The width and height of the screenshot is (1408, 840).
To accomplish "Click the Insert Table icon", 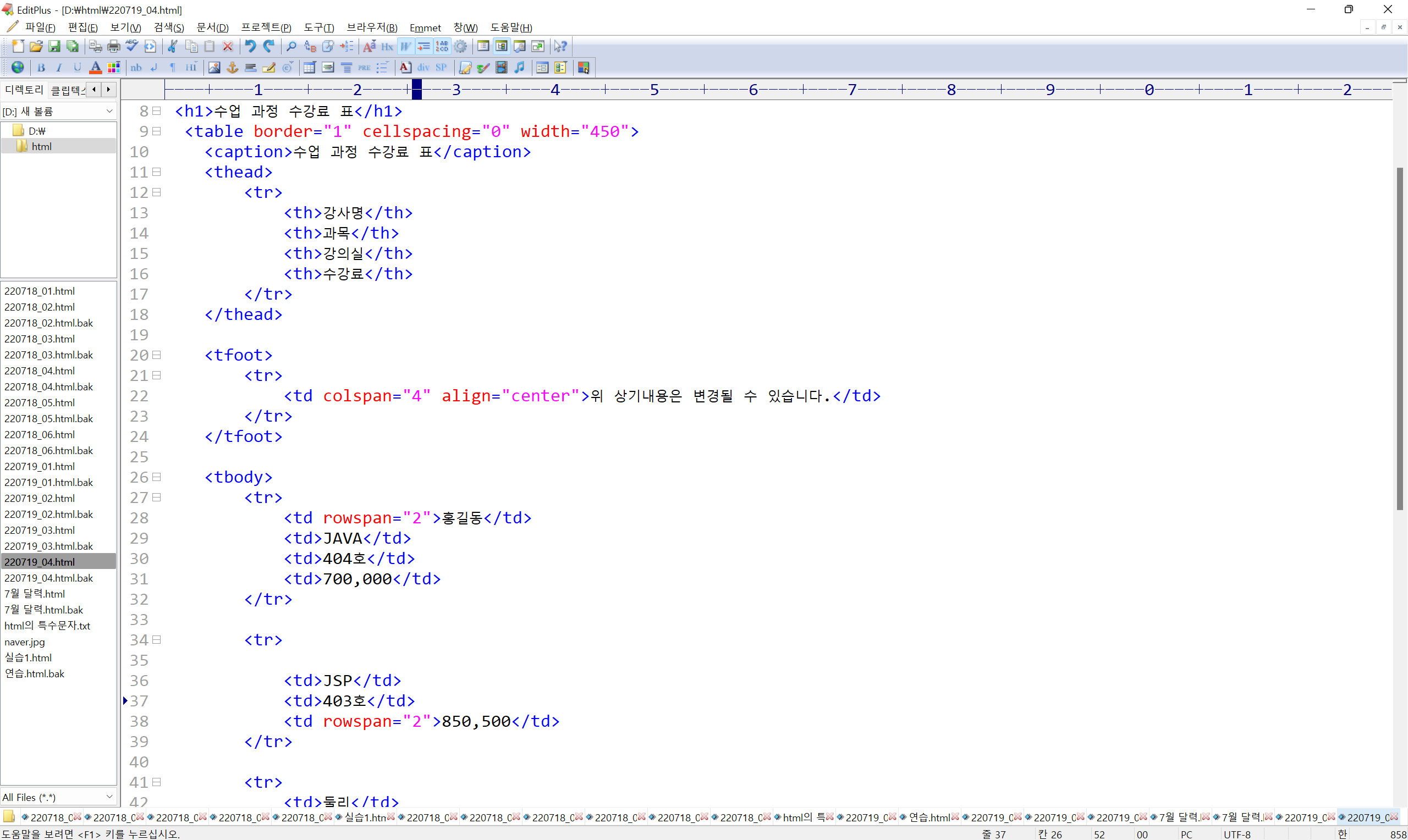I will pyautogui.click(x=309, y=68).
